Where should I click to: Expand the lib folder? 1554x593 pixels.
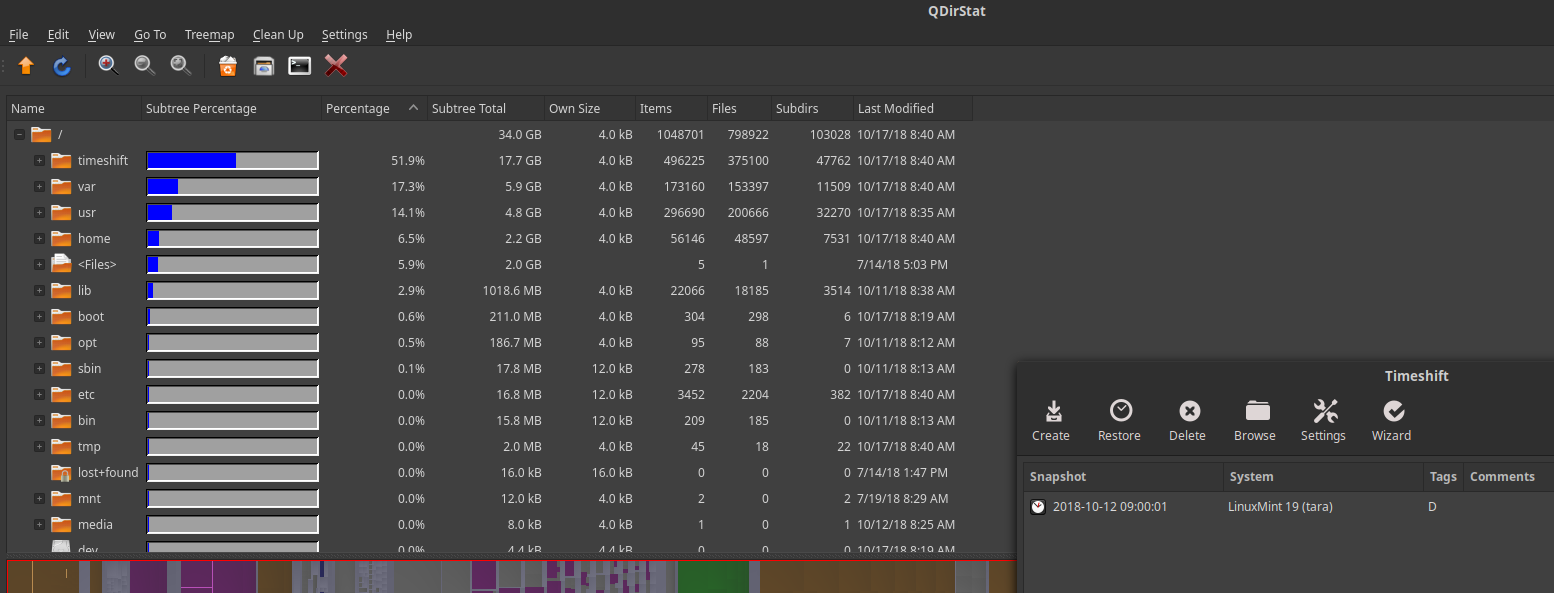pos(39,290)
